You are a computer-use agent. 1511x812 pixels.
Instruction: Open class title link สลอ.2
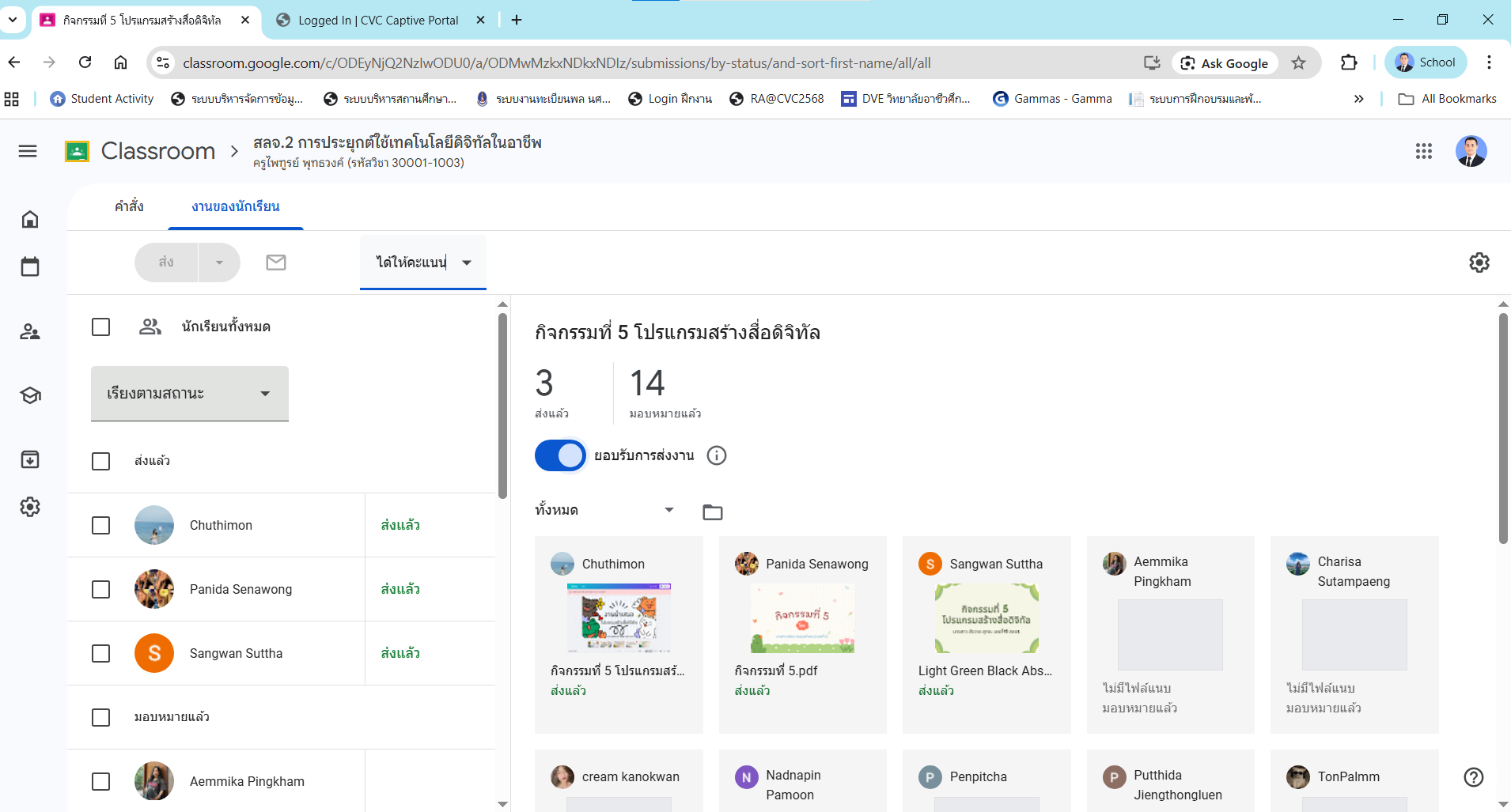click(397, 143)
